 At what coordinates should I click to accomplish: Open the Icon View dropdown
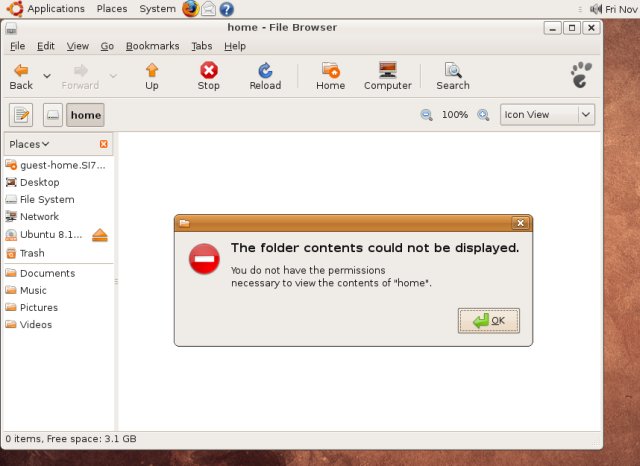547,115
